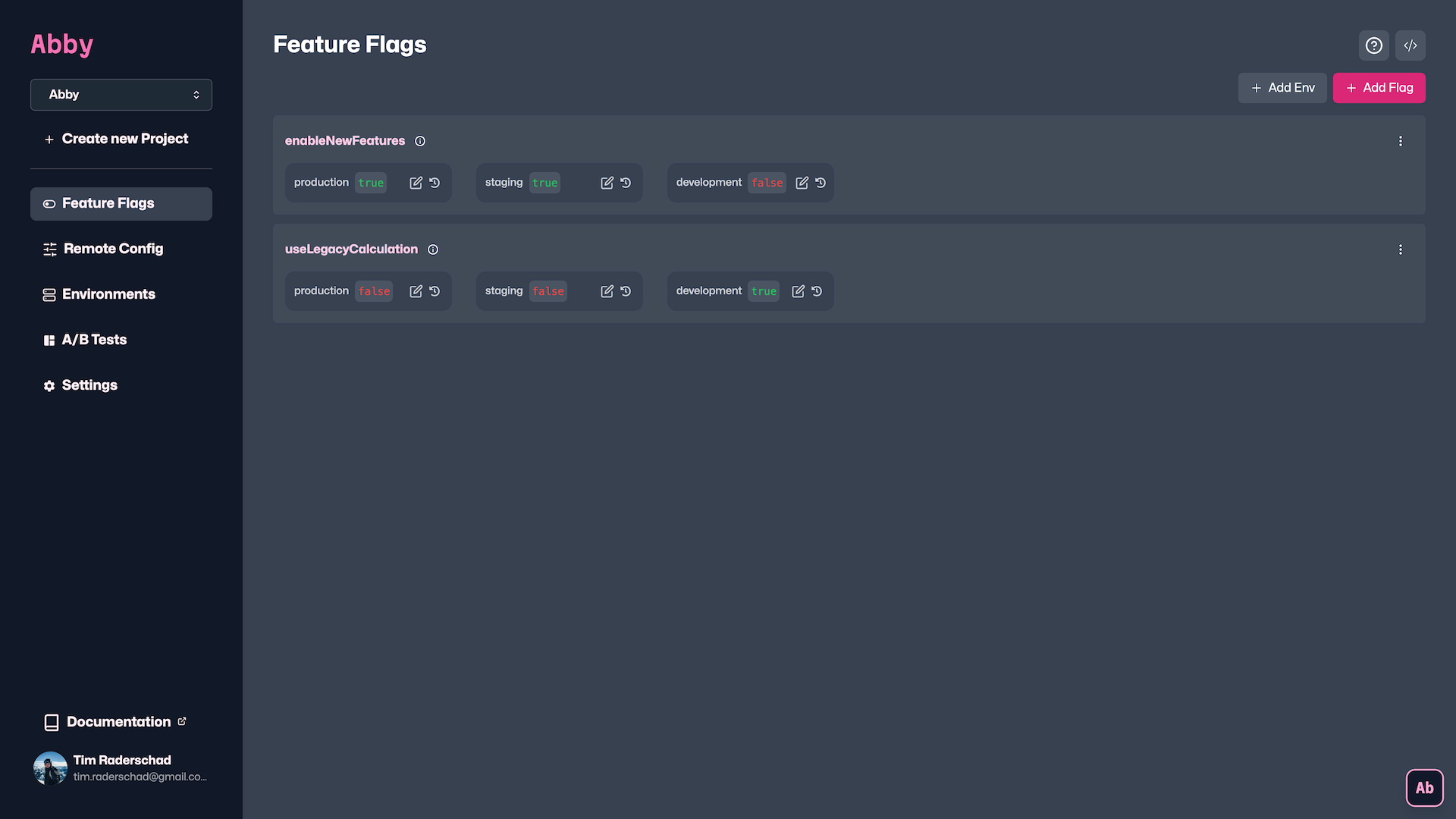Open A/B Tests section
Image resolution: width=1456 pixels, height=819 pixels.
point(121,340)
